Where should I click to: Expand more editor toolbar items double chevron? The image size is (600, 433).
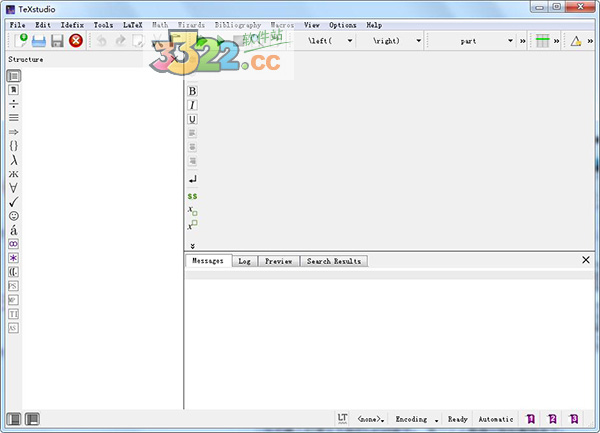tap(192, 246)
